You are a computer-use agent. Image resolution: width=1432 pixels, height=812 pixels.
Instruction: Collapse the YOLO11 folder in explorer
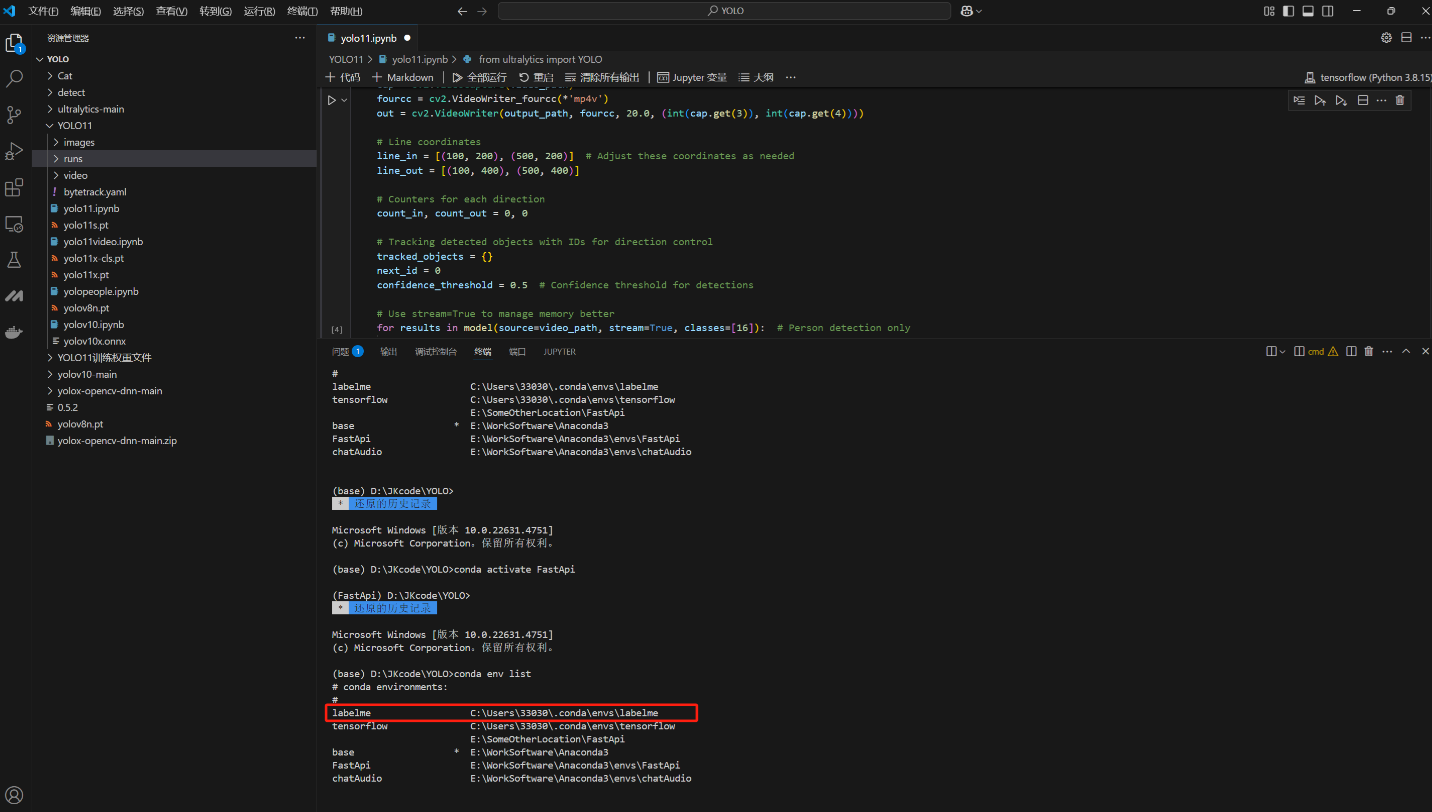tap(74, 126)
